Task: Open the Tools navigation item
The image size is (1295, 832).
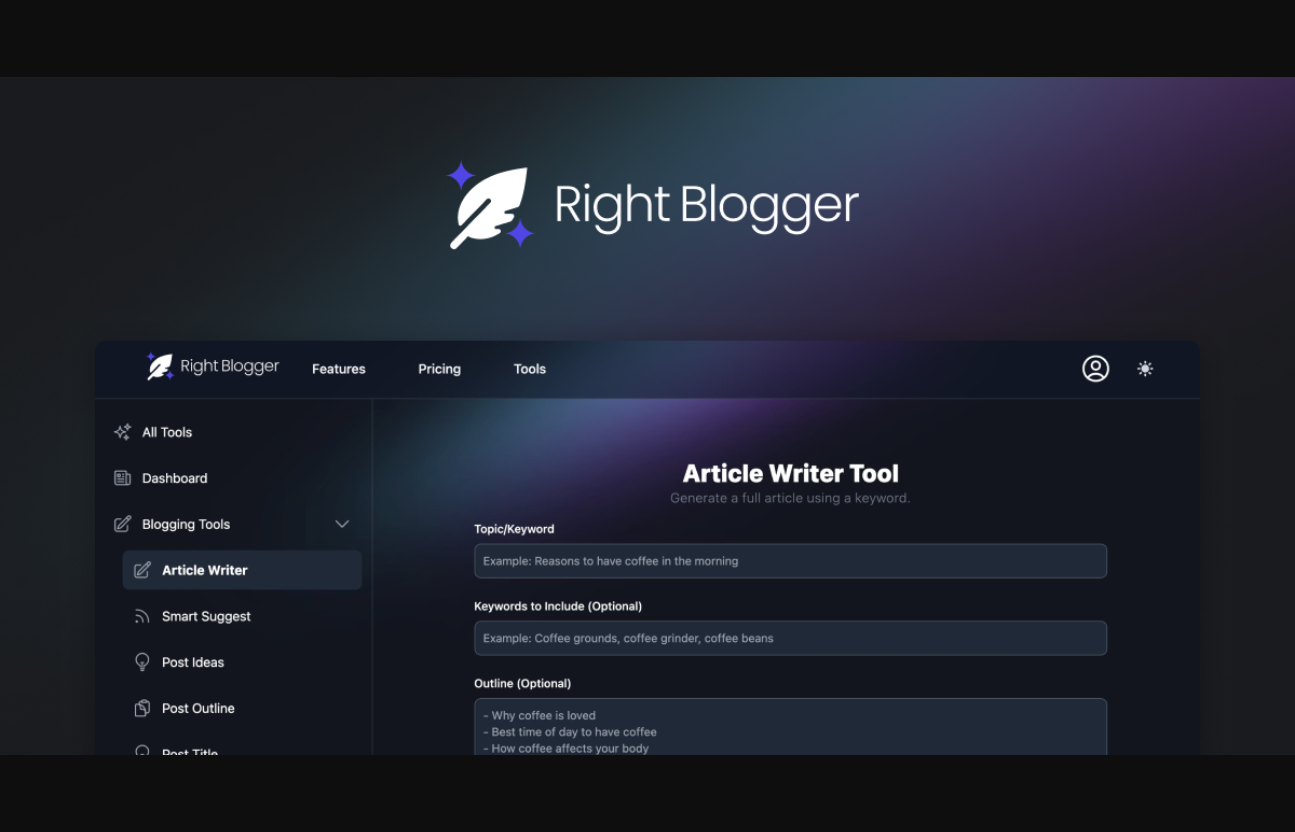Action: [x=529, y=369]
